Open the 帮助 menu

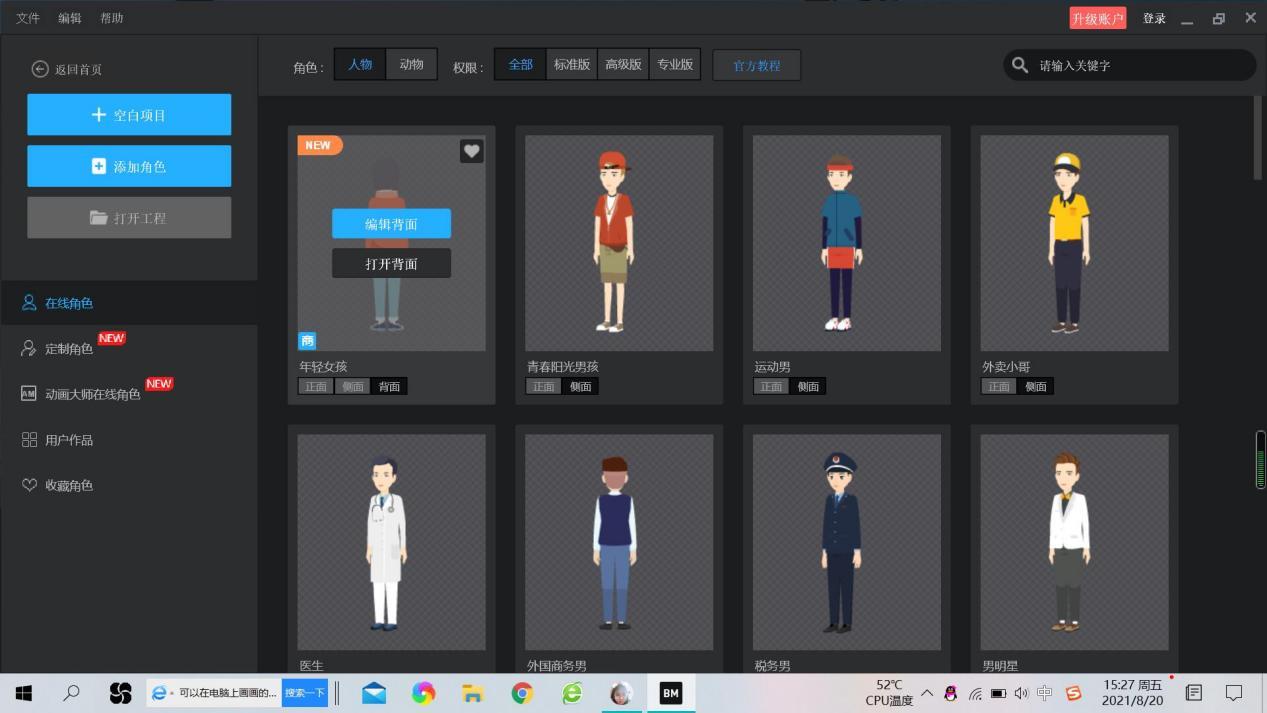tap(112, 18)
